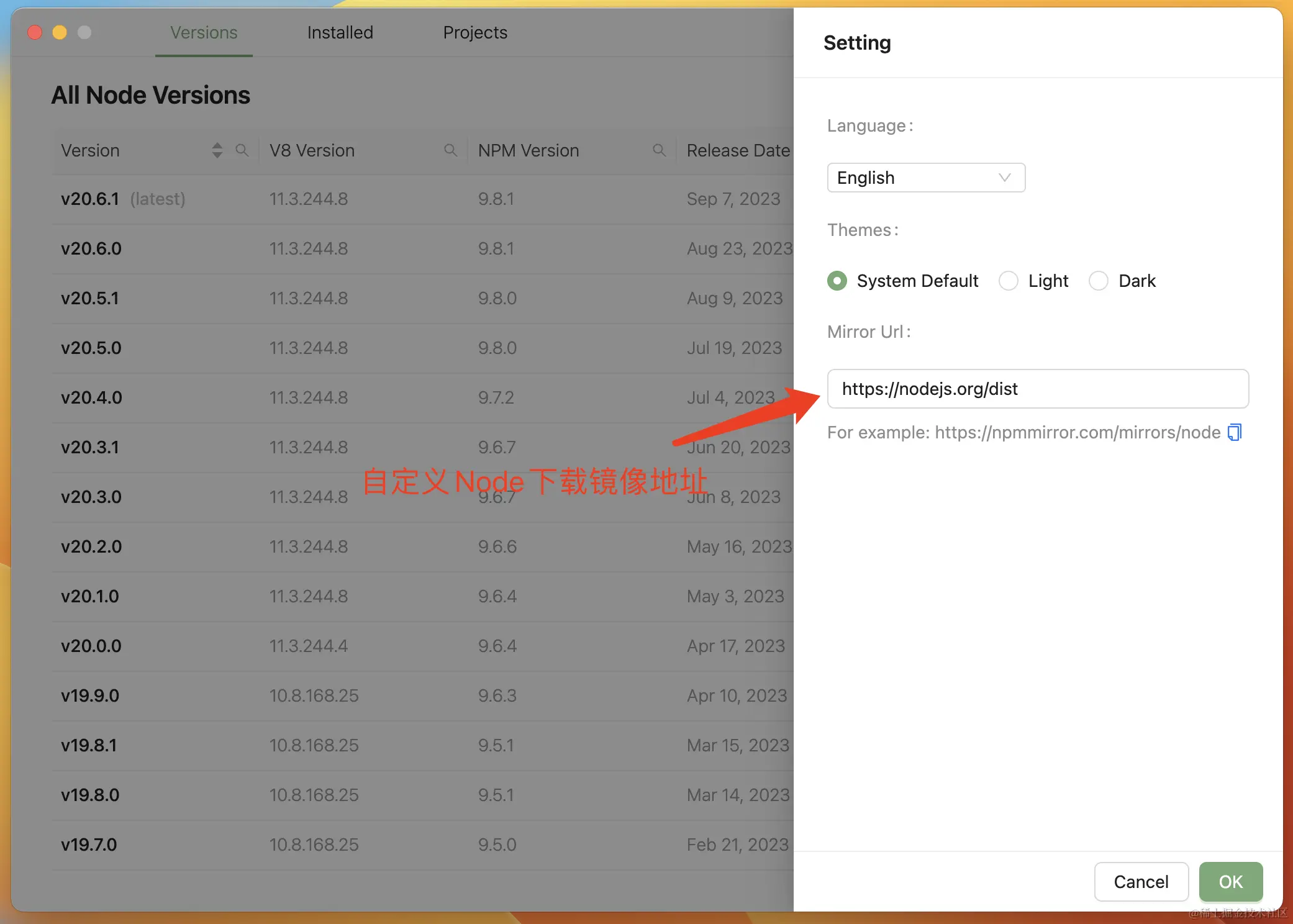The image size is (1293, 924).
Task: Click the search icon in Version column header
Action: [242, 150]
